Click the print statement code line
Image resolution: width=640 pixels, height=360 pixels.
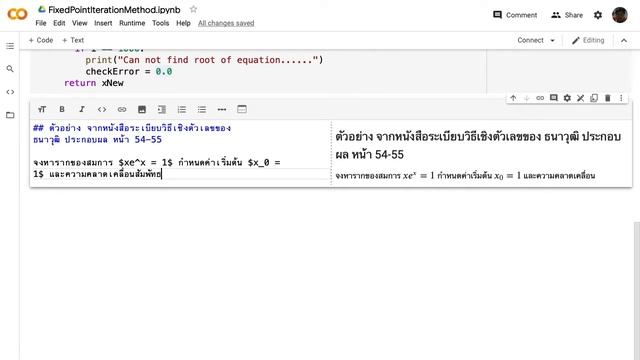204,60
